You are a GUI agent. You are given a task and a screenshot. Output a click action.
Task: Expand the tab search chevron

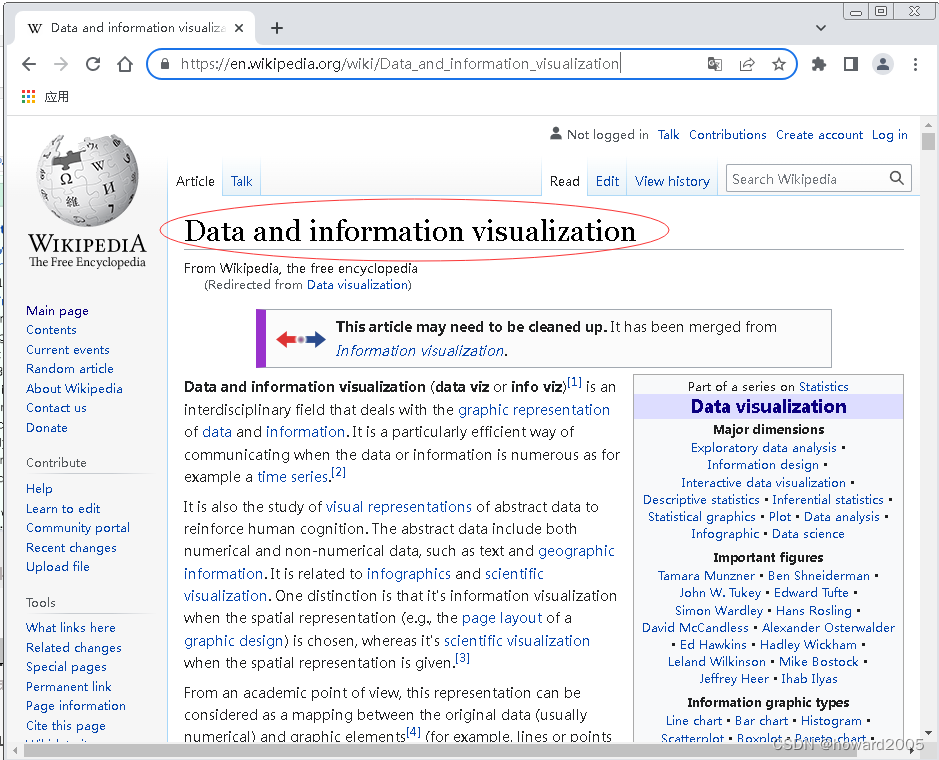[x=821, y=28]
